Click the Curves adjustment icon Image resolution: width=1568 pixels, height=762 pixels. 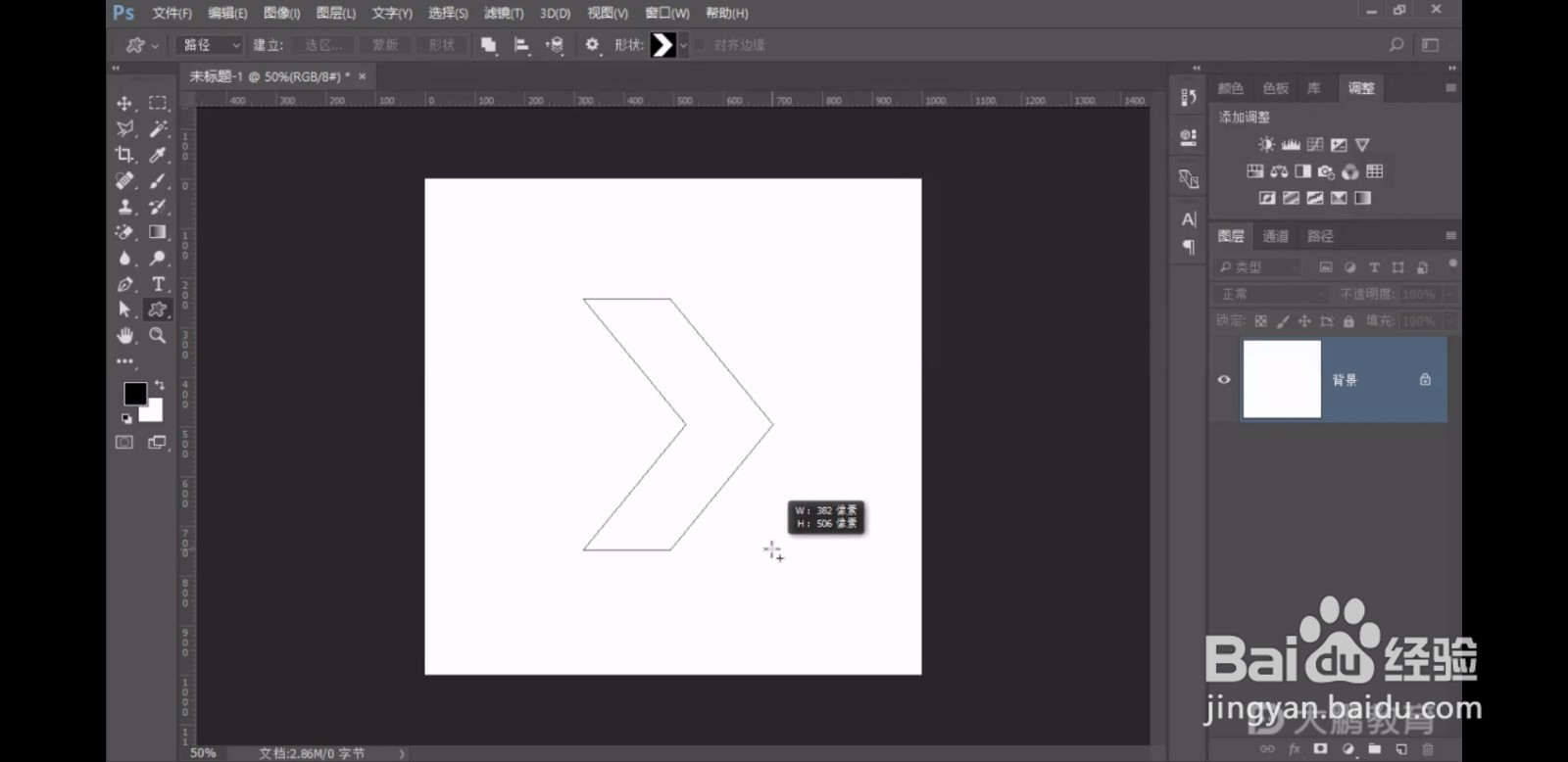click(1315, 145)
